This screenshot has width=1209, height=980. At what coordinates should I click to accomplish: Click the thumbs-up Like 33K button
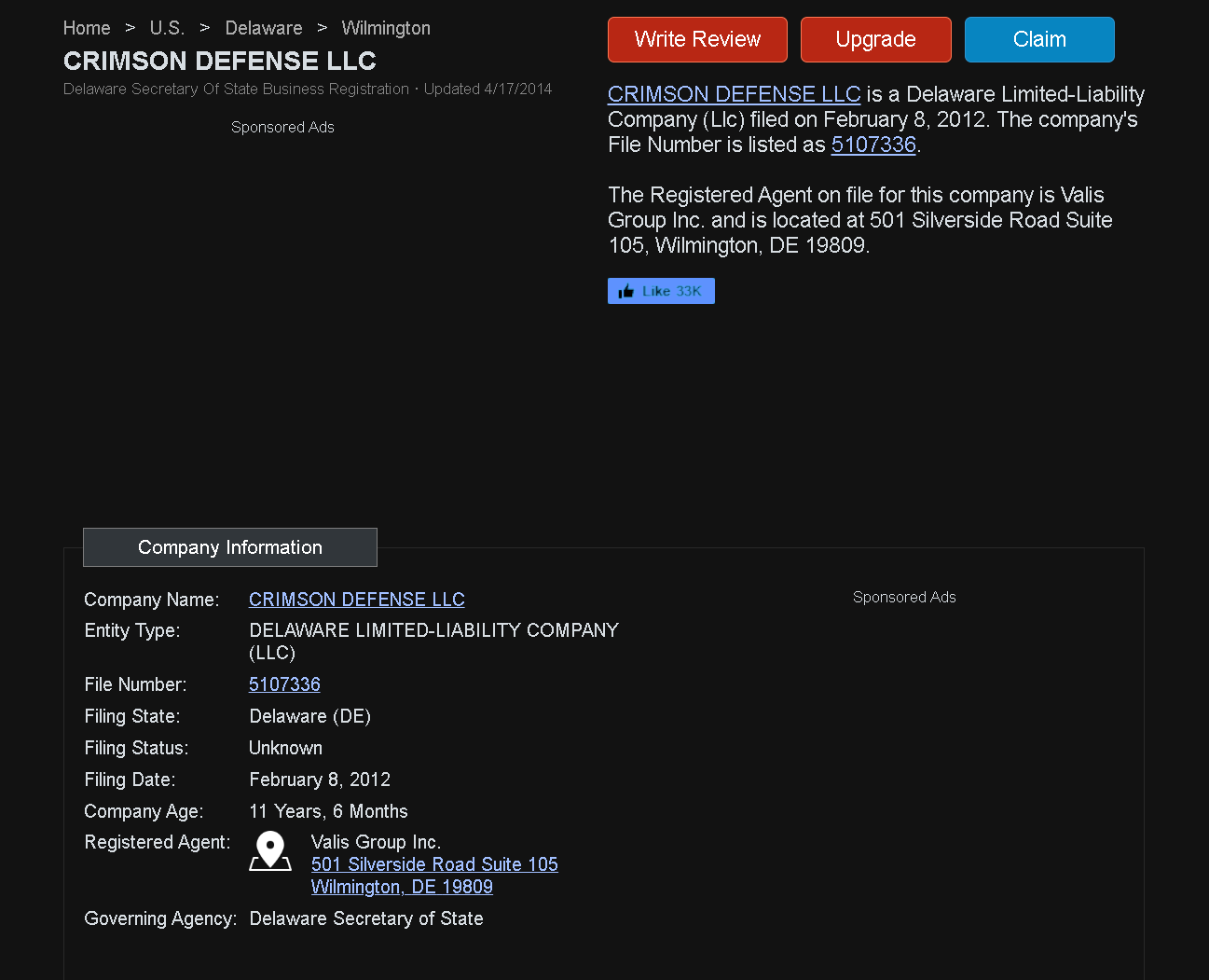coord(661,291)
